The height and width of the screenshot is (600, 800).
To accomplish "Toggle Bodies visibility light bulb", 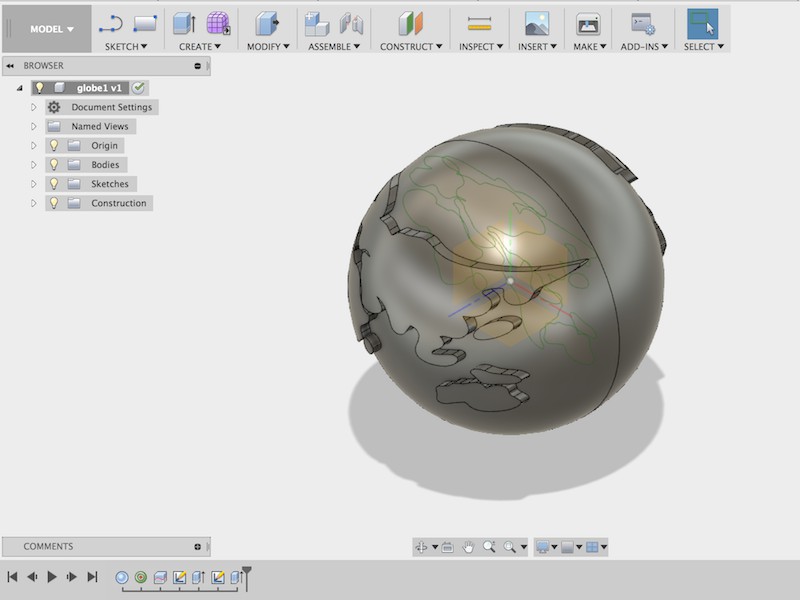I will click(x=54, y=164).
